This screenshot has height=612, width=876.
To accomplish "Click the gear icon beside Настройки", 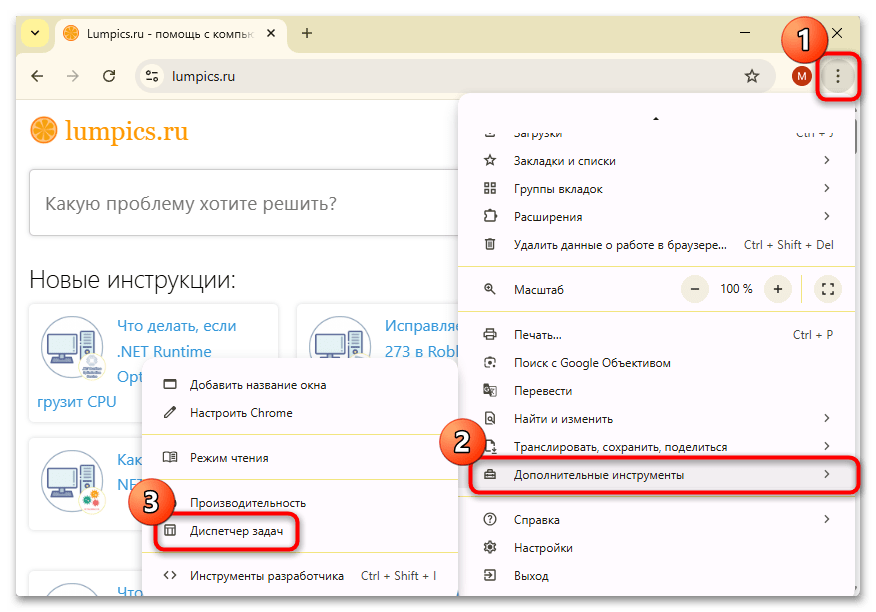I will click(x=490, y=547).
